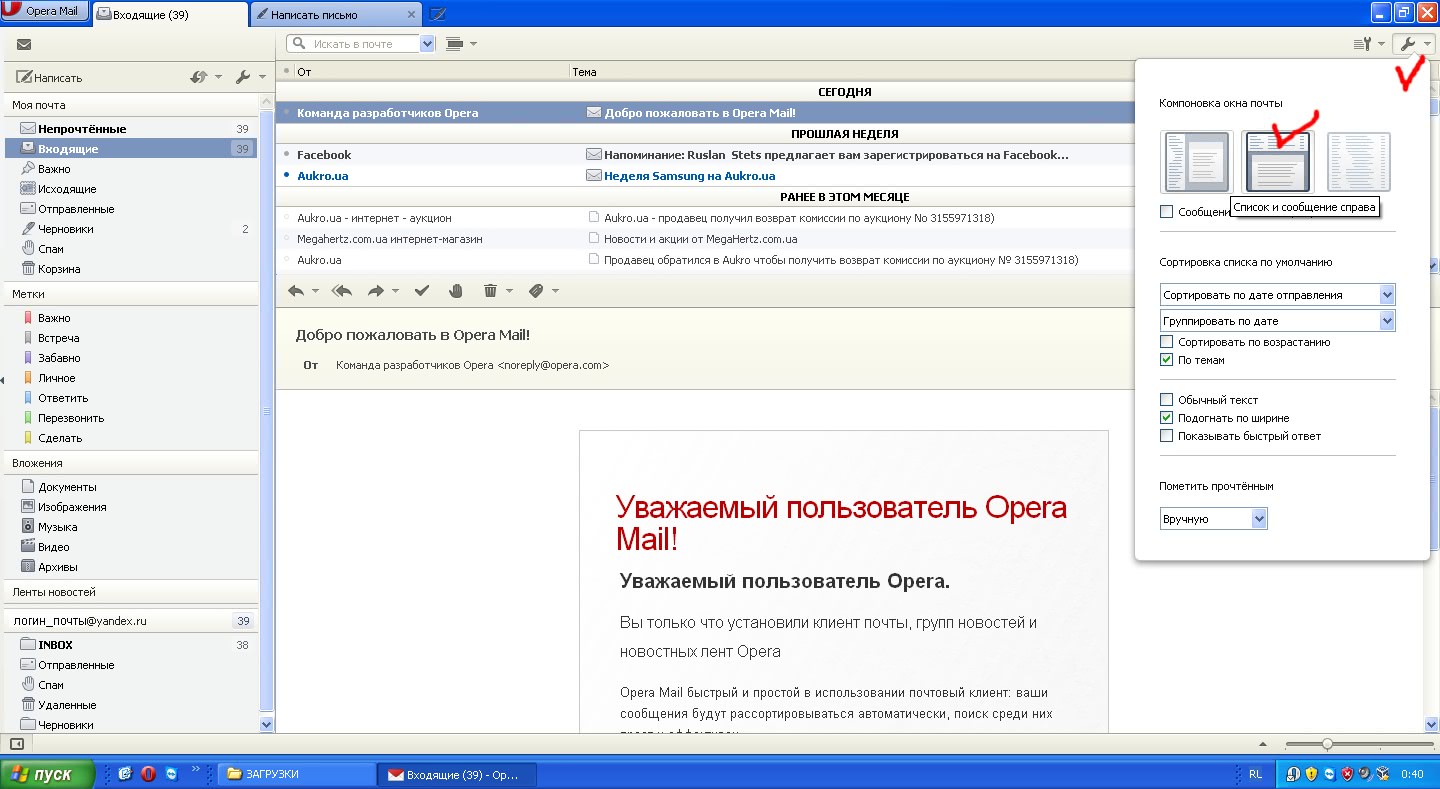The image size is (1440, 789).
Task: Open Сортировать по дате отправления dropdown
Action: pos(1278,295)
